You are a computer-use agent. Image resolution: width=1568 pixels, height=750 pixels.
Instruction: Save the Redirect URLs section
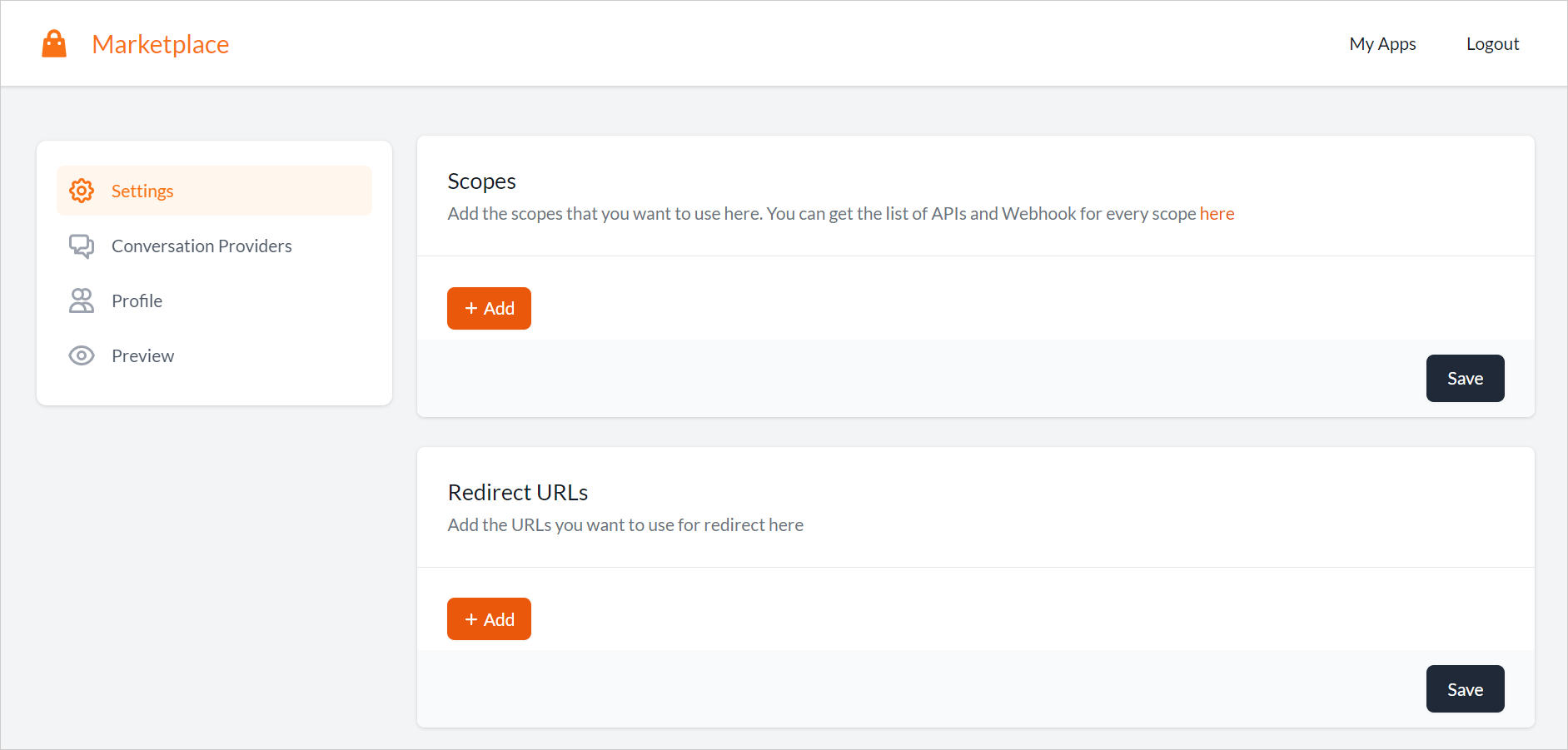1465,688
